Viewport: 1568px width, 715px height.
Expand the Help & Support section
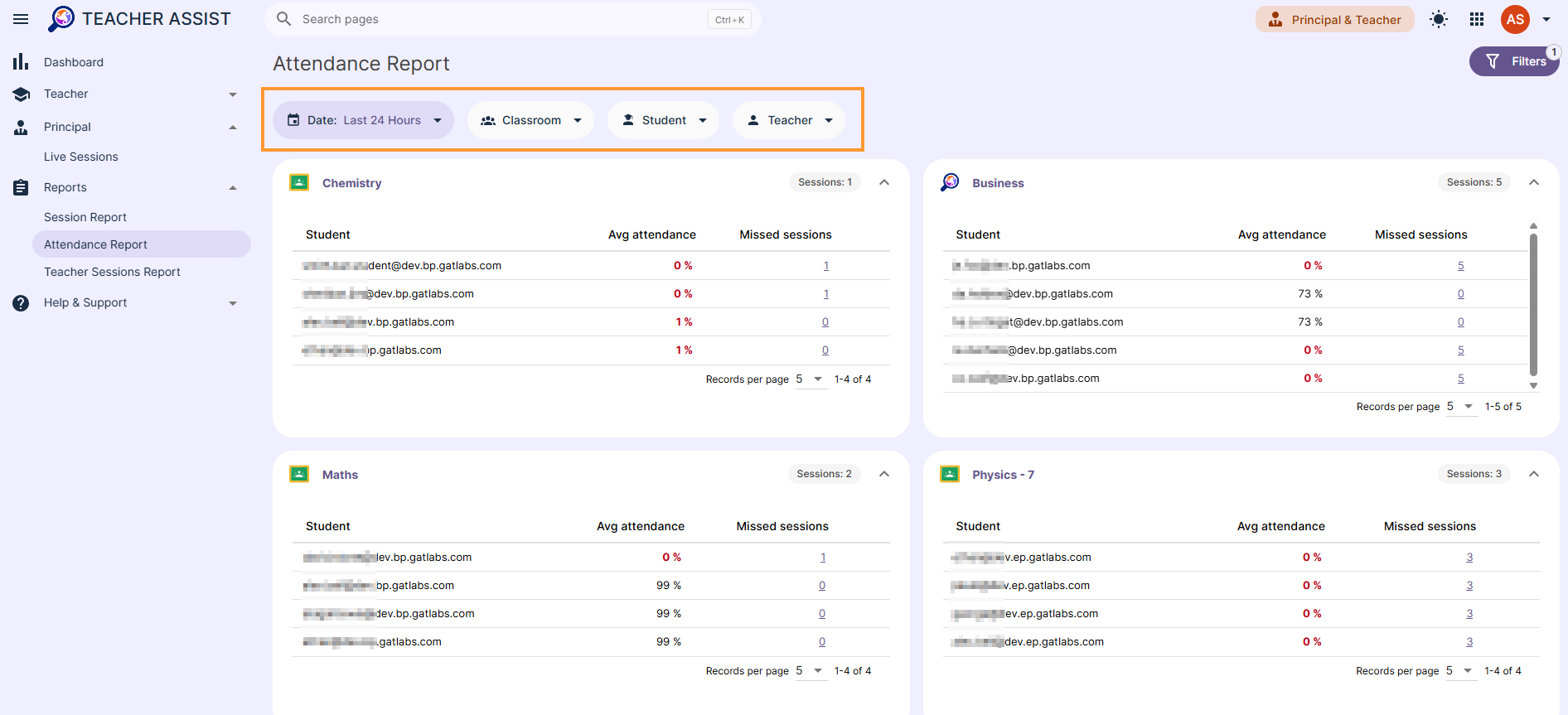[233, 303]
